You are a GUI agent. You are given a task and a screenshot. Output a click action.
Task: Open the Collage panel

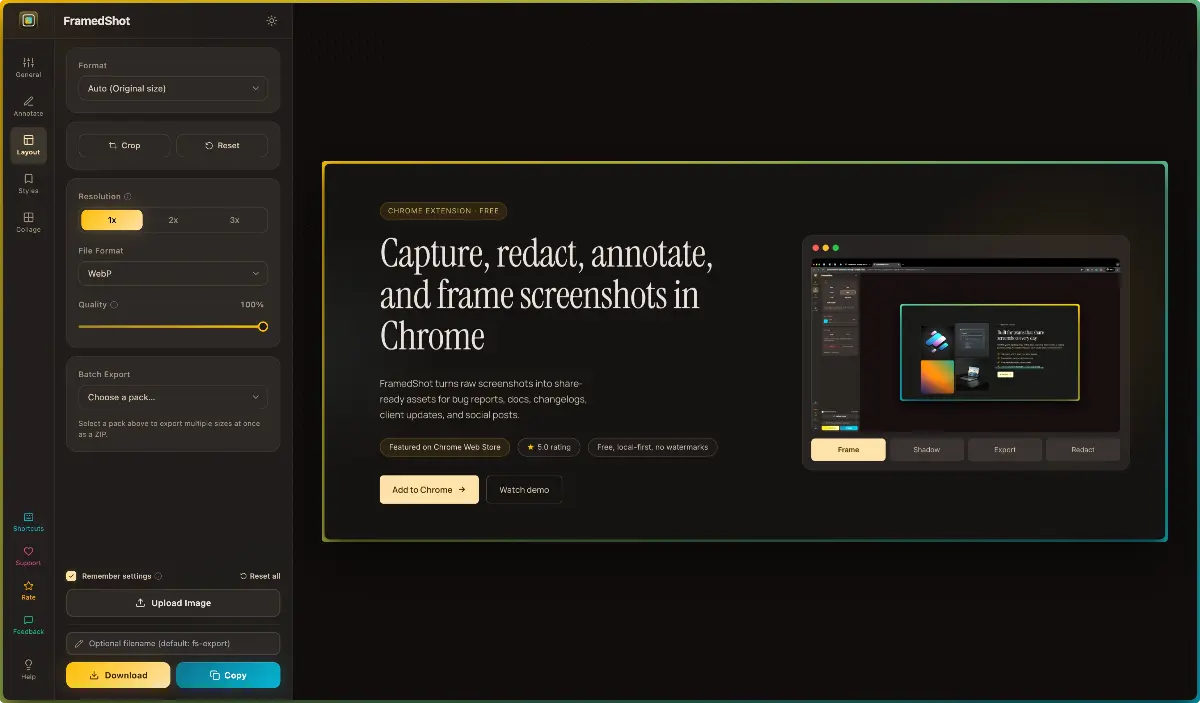pyautogui.click(x=27, y=219)
